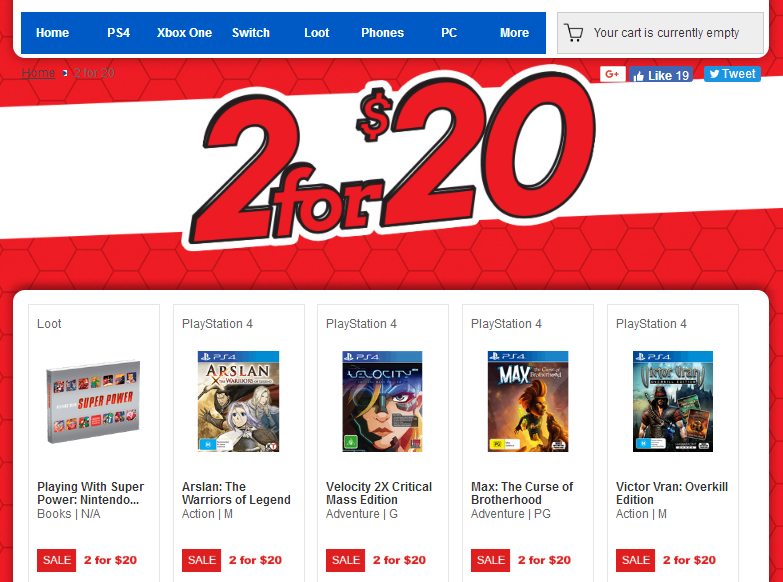Expand the More navigation menu
This screenshot has height=582, width=783.
tap(514, 33)
